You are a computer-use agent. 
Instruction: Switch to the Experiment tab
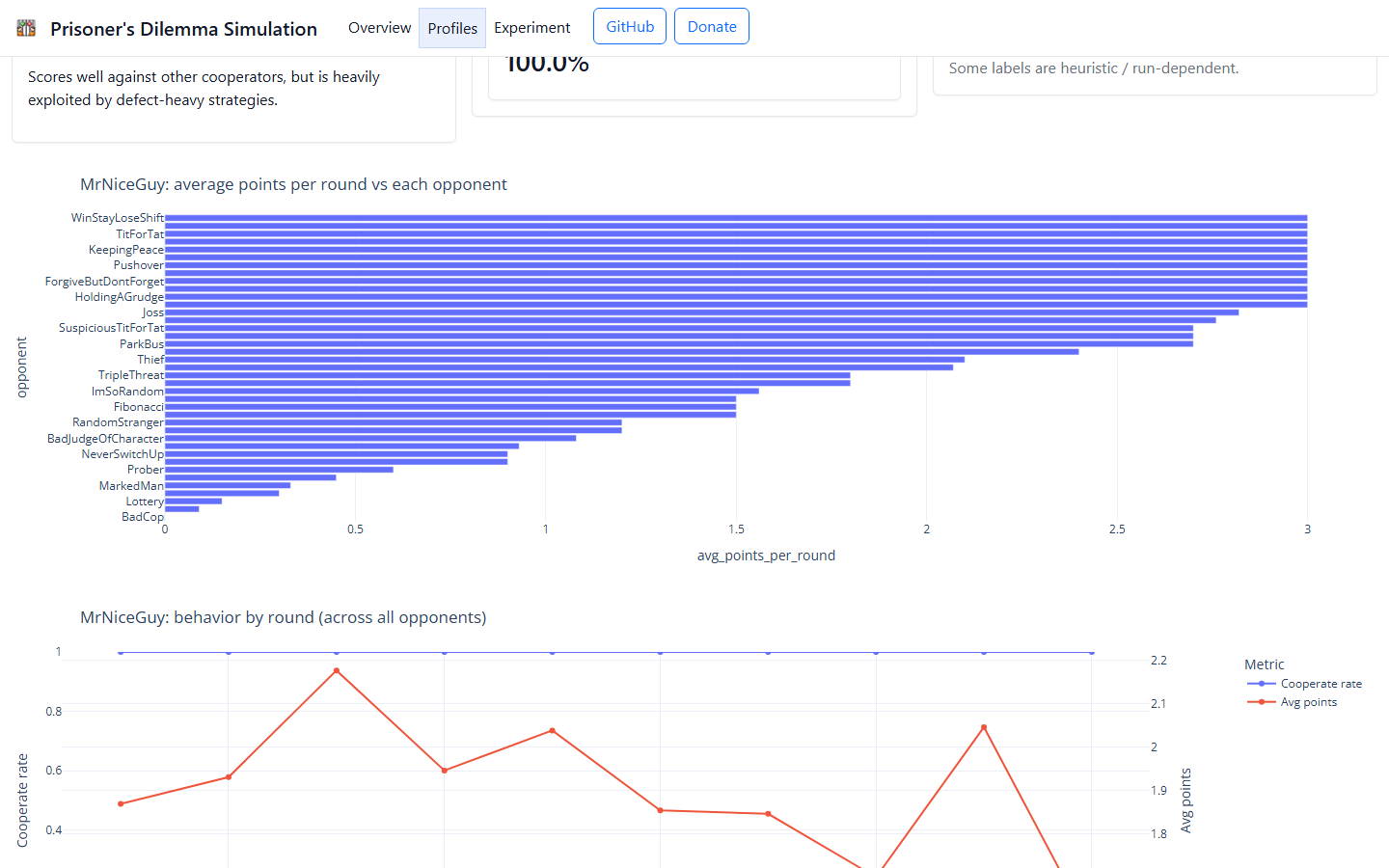click(x=531, y=28)
